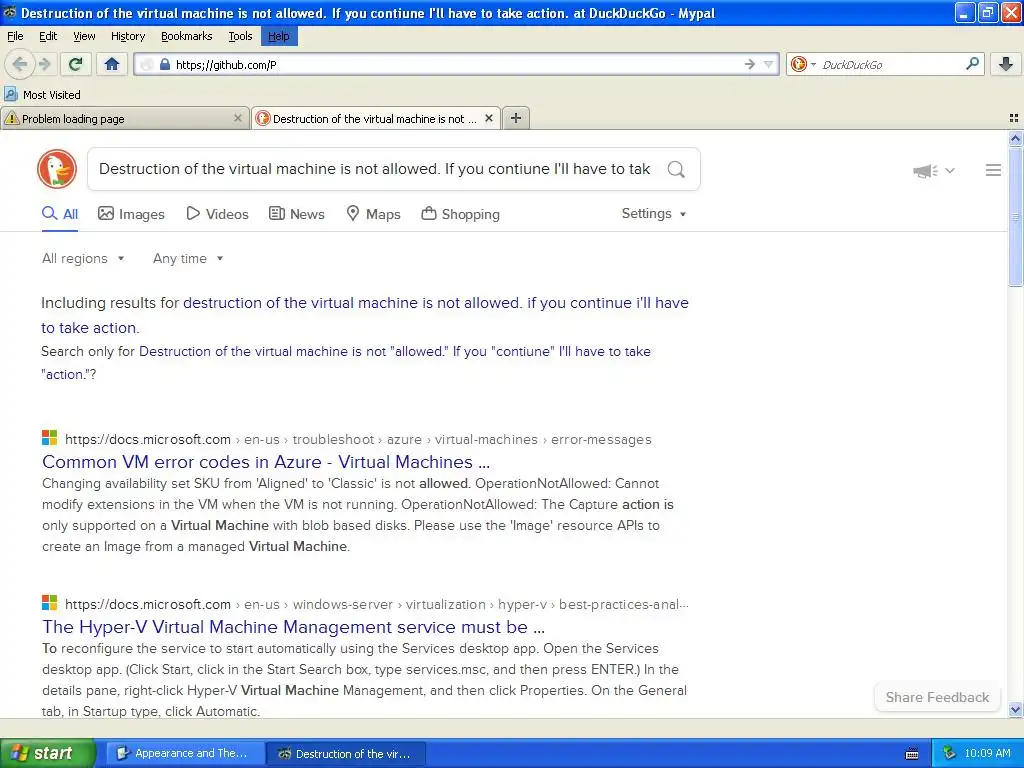Screen dimensions: 1024x768
Task: Expand the Settings dropdown
Action: (654, 214)
